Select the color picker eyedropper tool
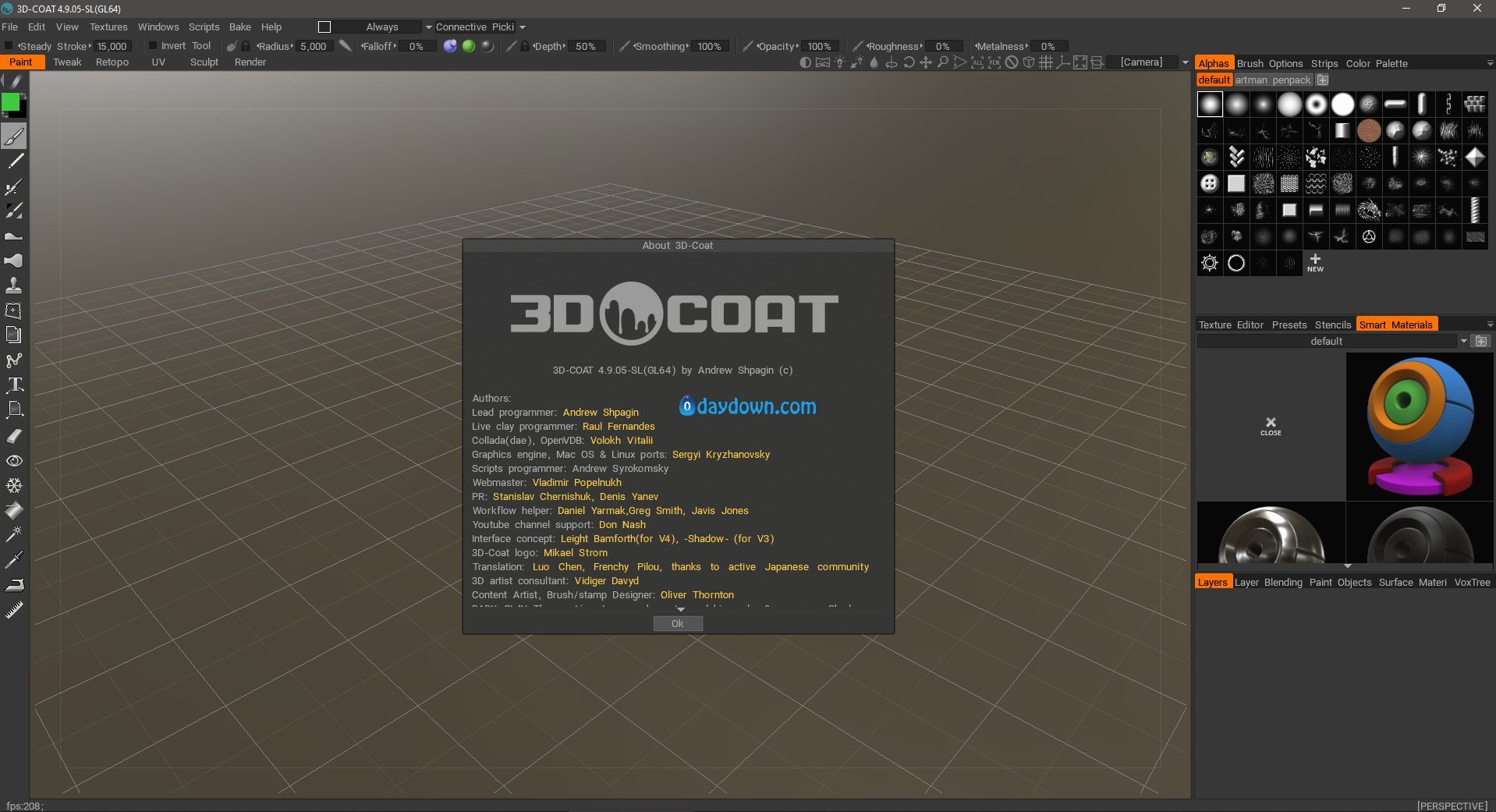Image resolution: width=1496 pixels, height=812 pixels. pyautogui.click(x=14, y=559)
